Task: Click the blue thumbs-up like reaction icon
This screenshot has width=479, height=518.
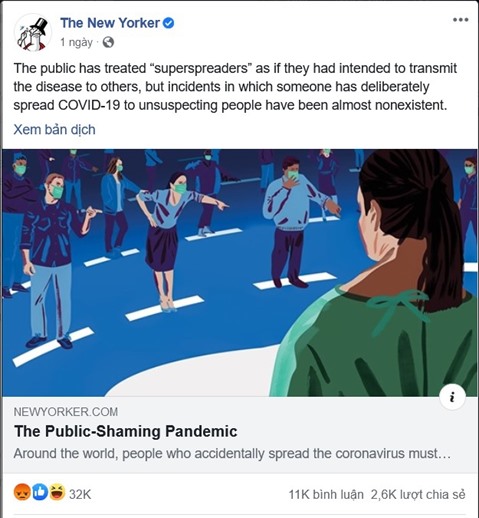Action: click(40, 492)
